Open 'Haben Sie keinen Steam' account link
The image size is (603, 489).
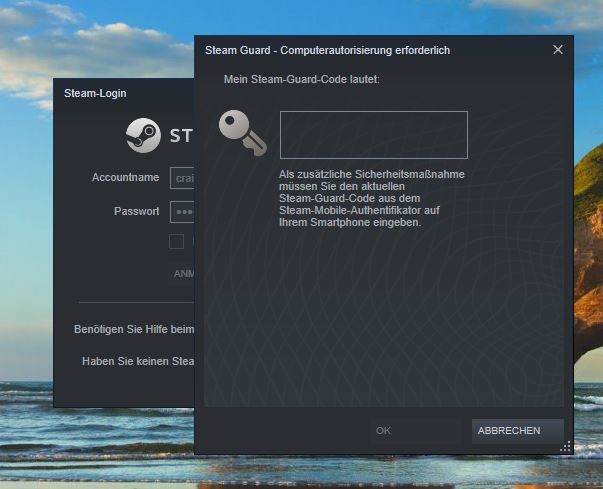tap(138, 361)
